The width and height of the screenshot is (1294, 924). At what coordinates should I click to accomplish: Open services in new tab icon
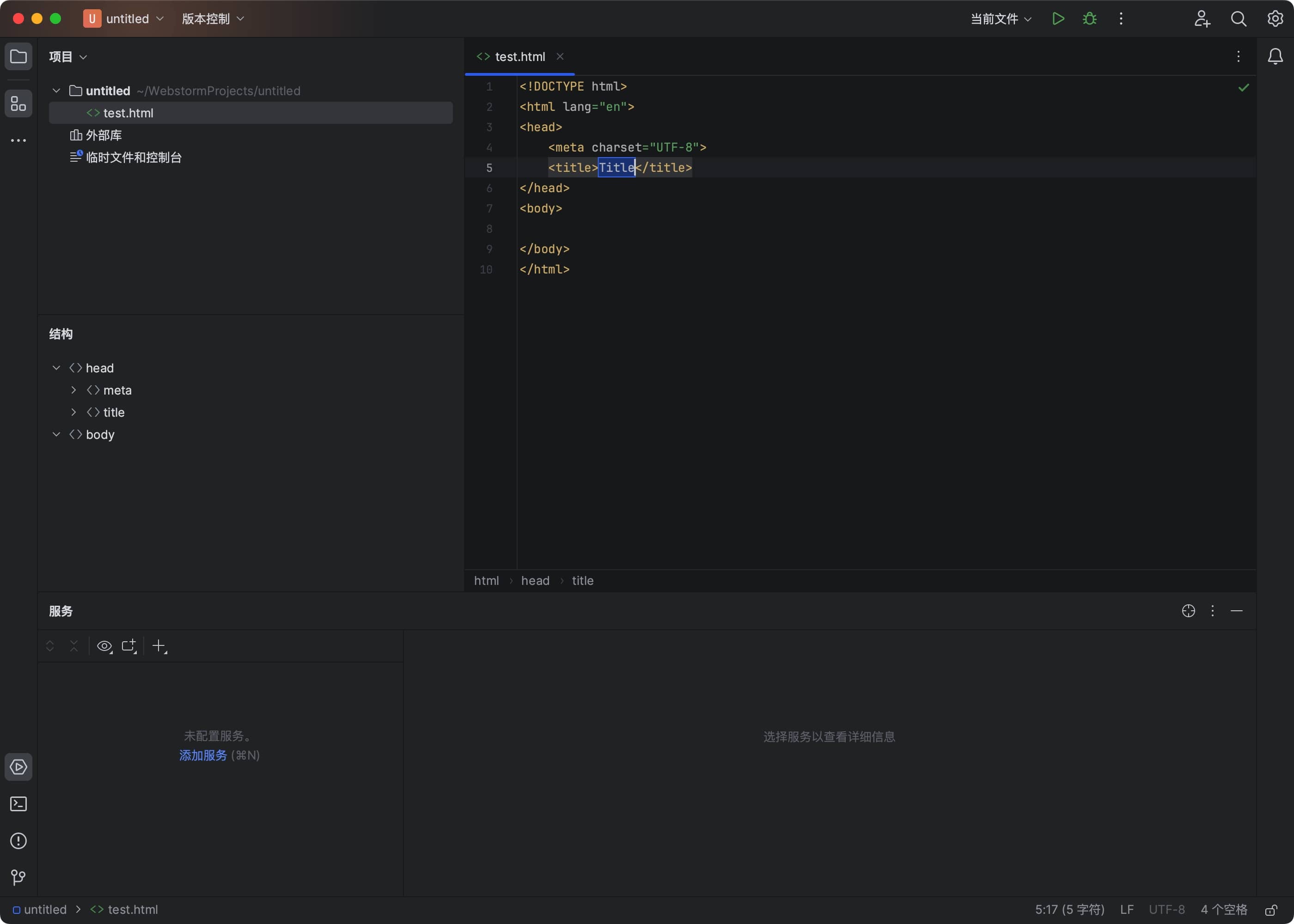point(129,646)
